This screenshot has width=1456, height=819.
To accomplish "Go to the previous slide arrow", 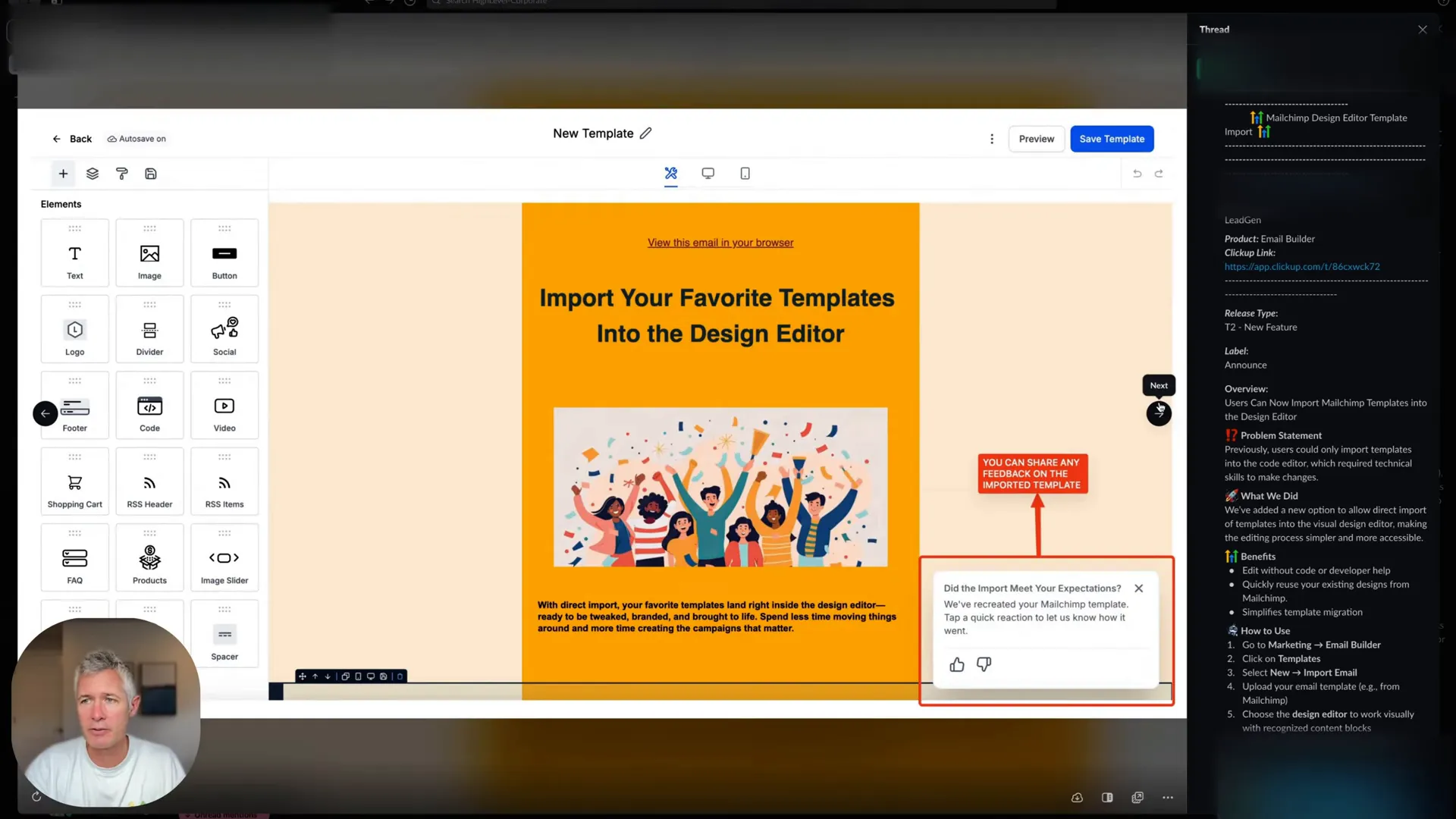I will (x=45, y=413).
